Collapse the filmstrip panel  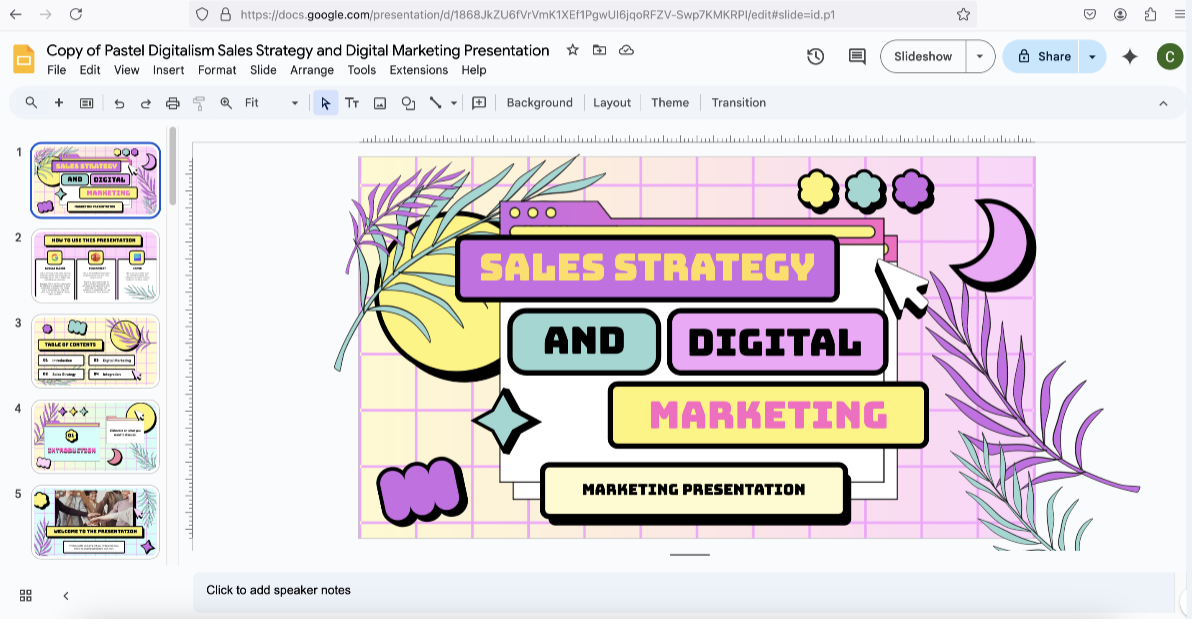tap(66, 595)
